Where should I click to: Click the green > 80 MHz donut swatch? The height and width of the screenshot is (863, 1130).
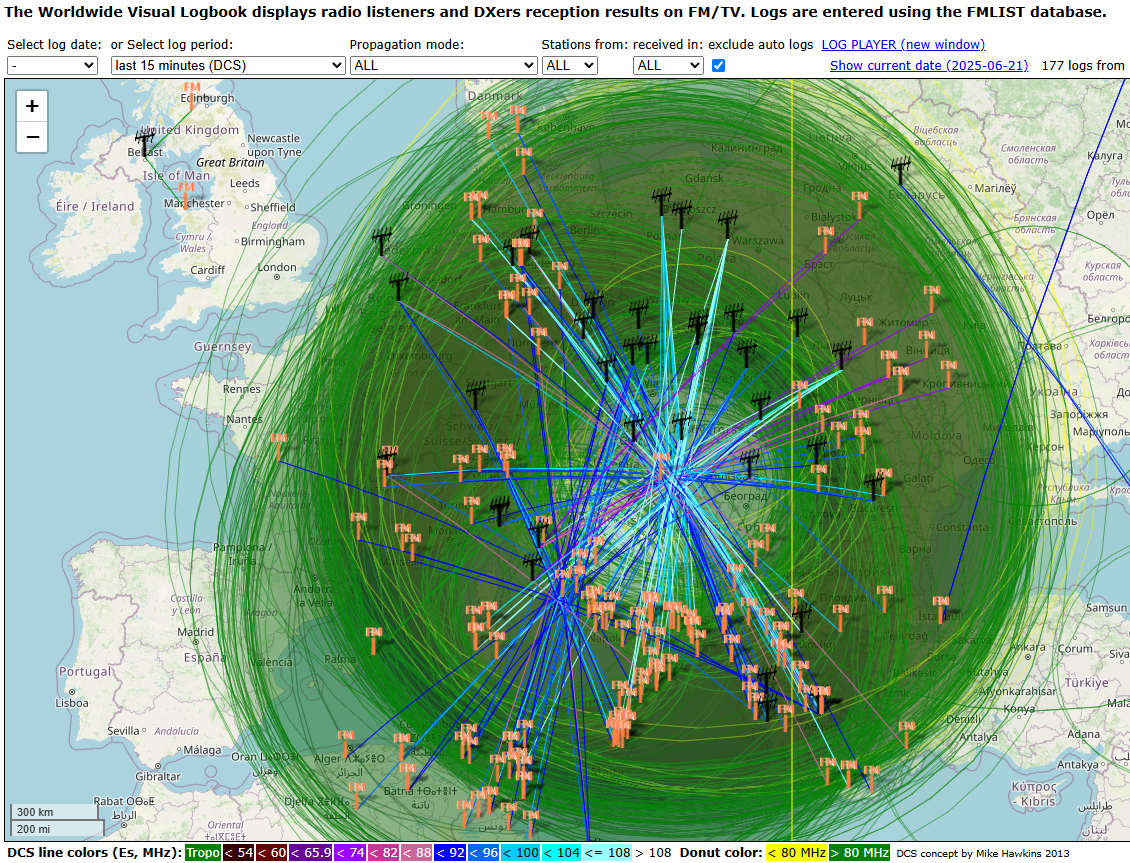click(x=859, y=853)
